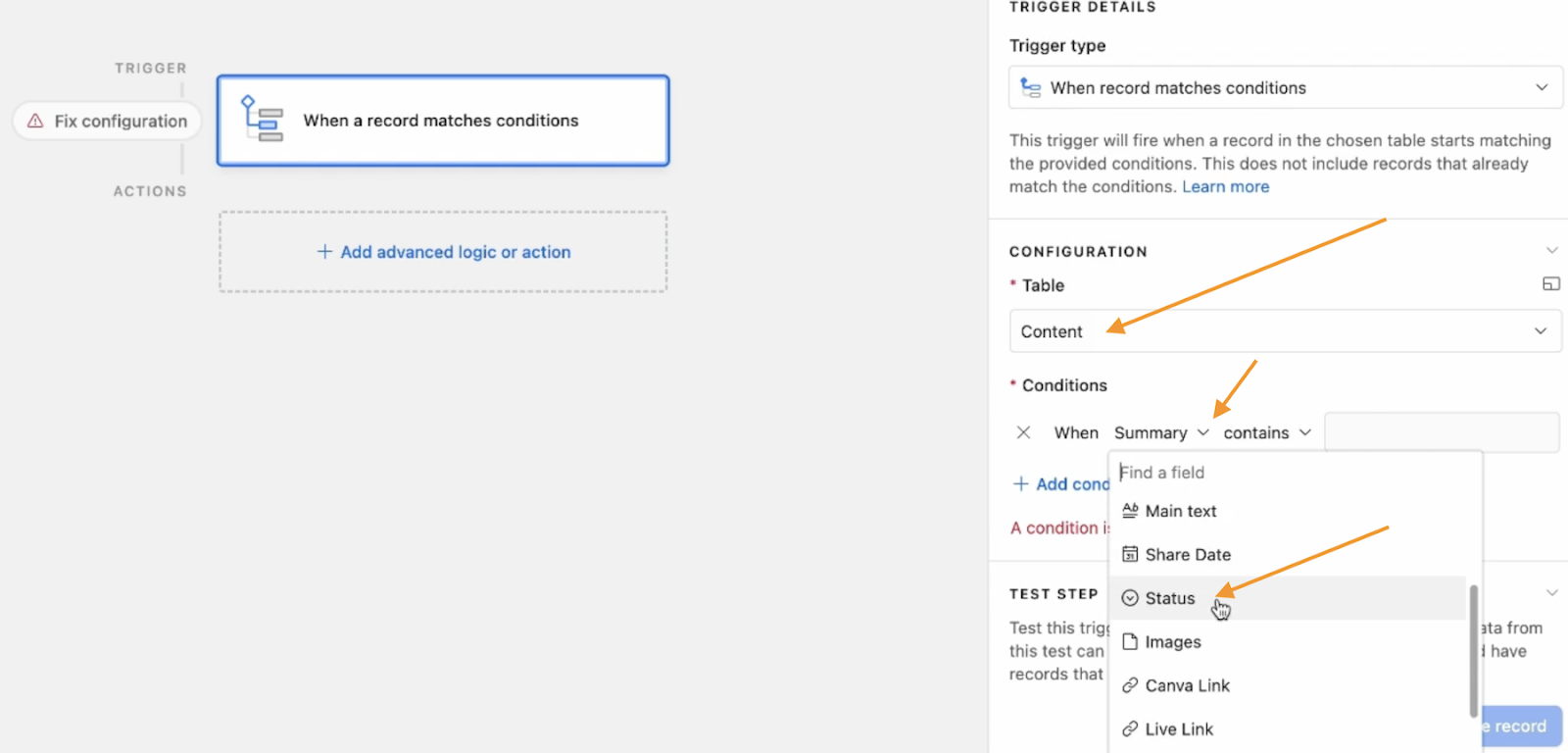Viewport: 1568px width, 753px height.
Task: Open the Trigger type dropdown
Action: point(1285,88)
